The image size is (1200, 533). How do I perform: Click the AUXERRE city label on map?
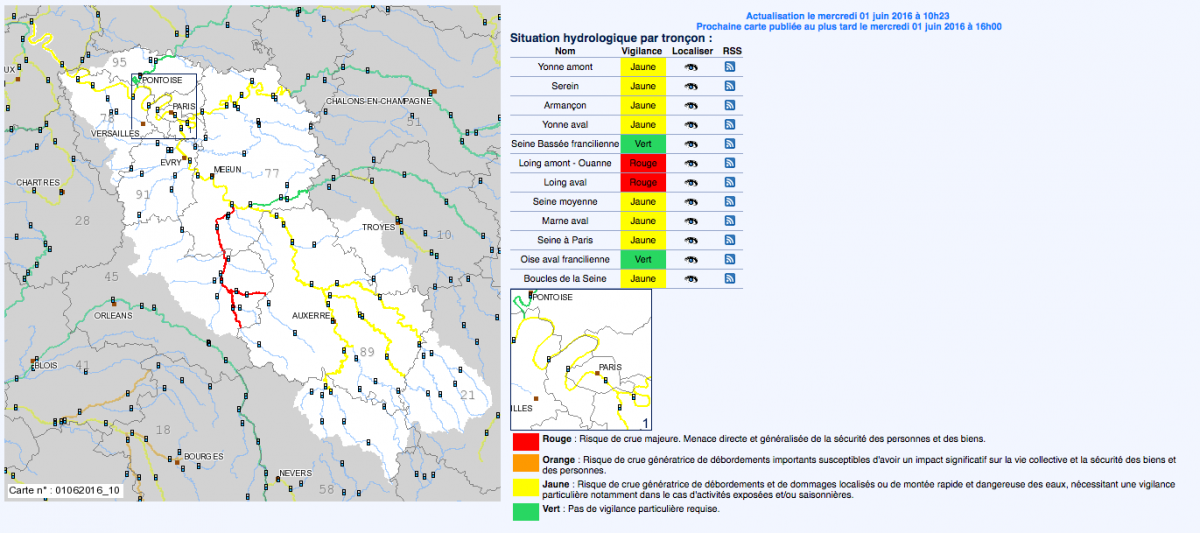coord(310,315)
